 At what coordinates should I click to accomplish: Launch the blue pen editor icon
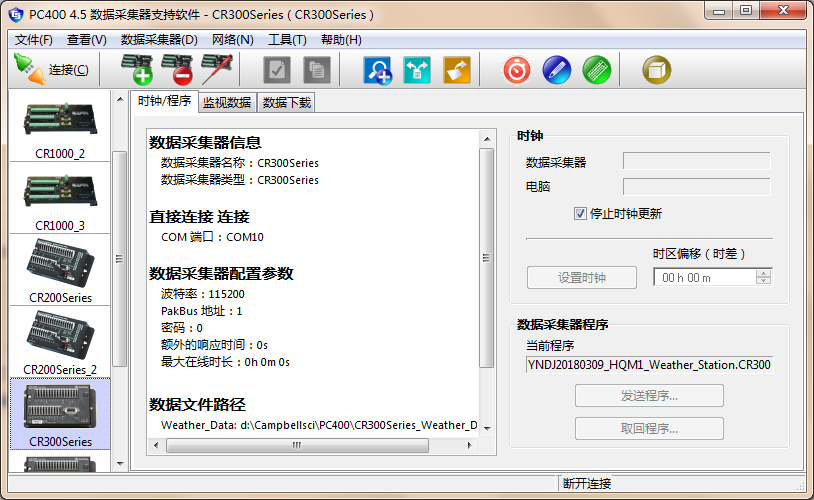[556, 70]
